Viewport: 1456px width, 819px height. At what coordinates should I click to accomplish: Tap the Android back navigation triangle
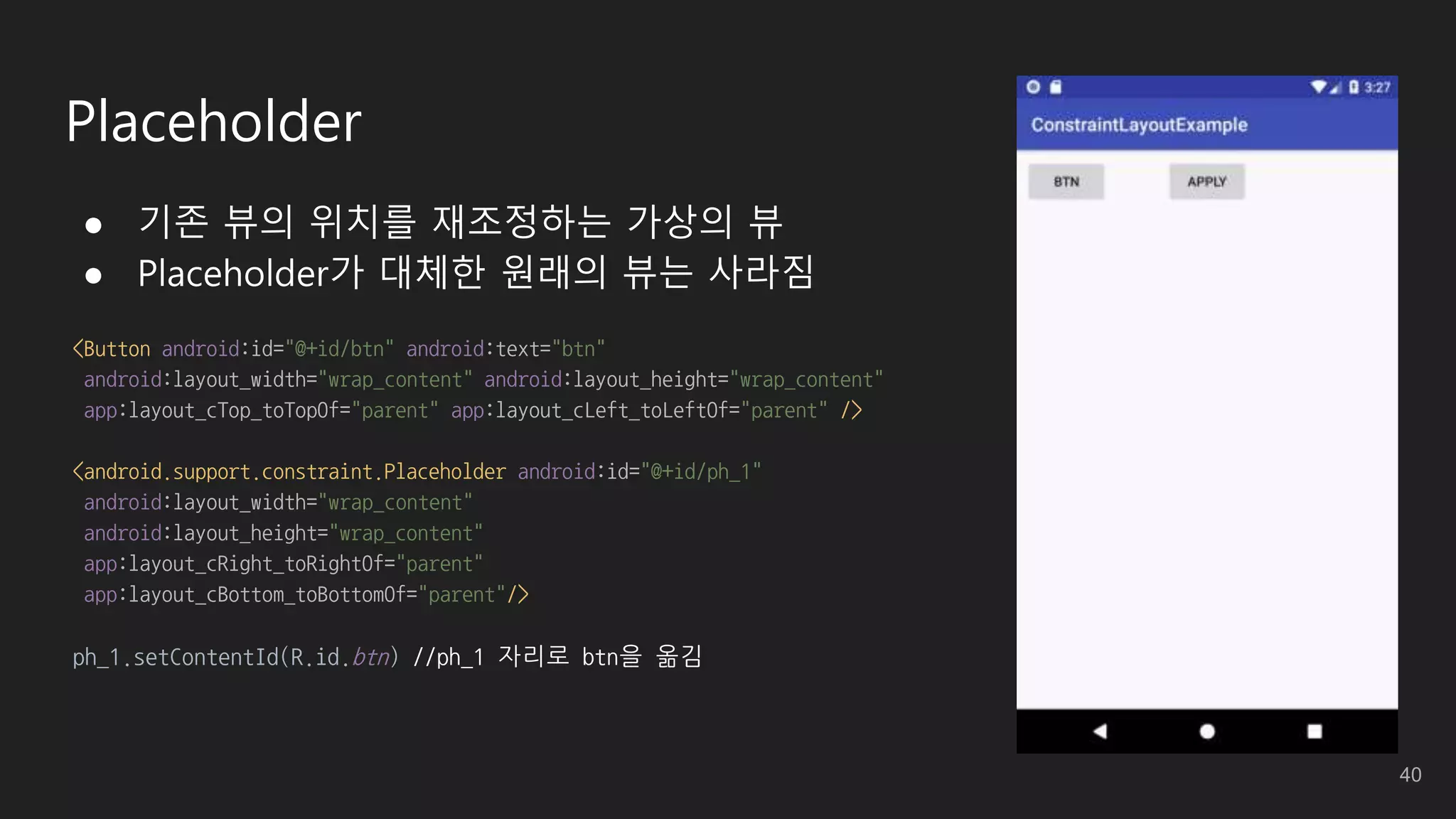click(1100, 731)
